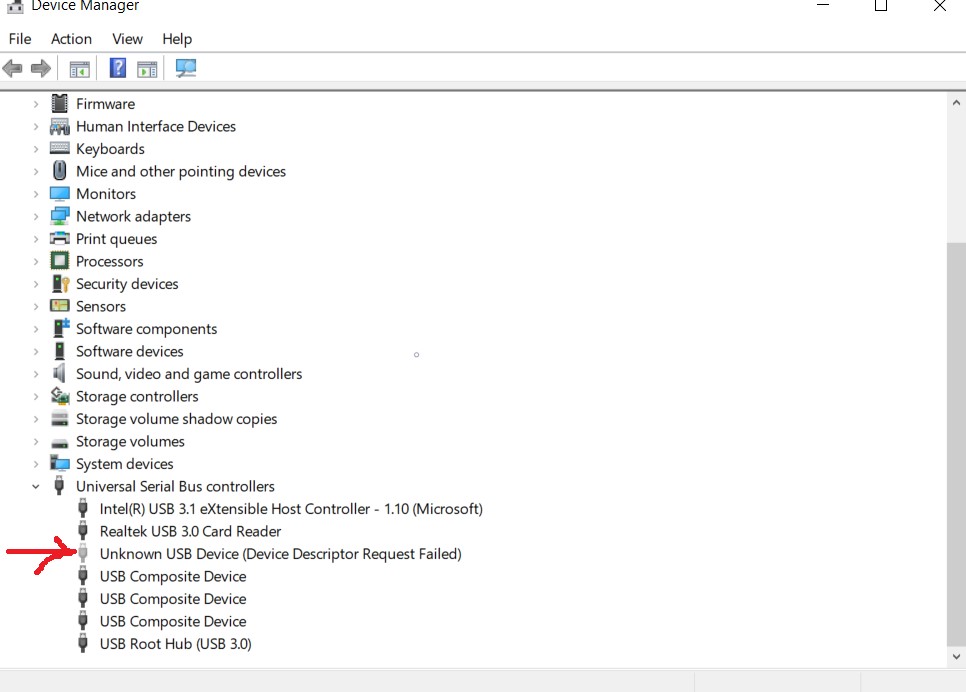Click the vertical scrollbar thumb
Viewport: 966px width, 692px height.
click(x=956, y=444)
